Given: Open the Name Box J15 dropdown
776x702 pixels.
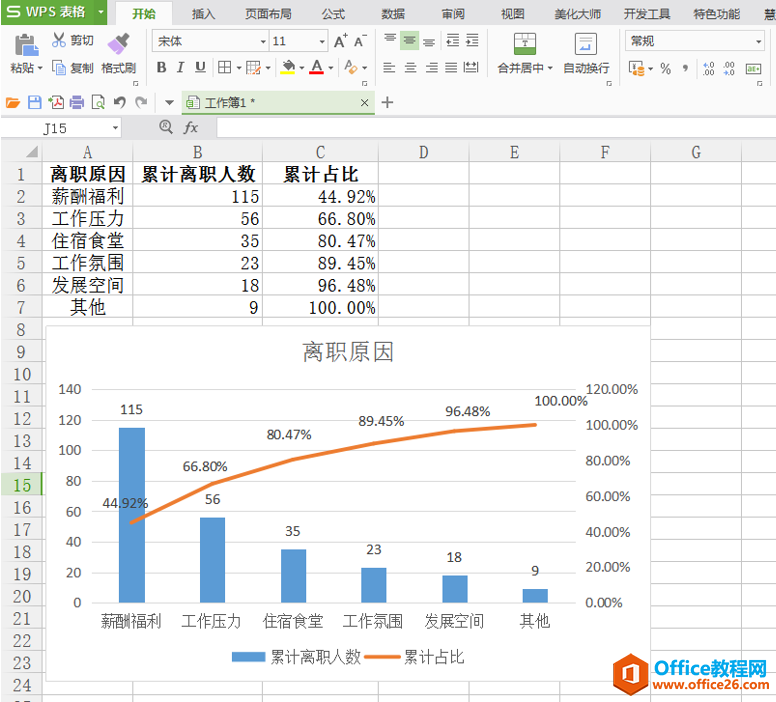Looking at the screenshot, I should [x=115, y=128].
